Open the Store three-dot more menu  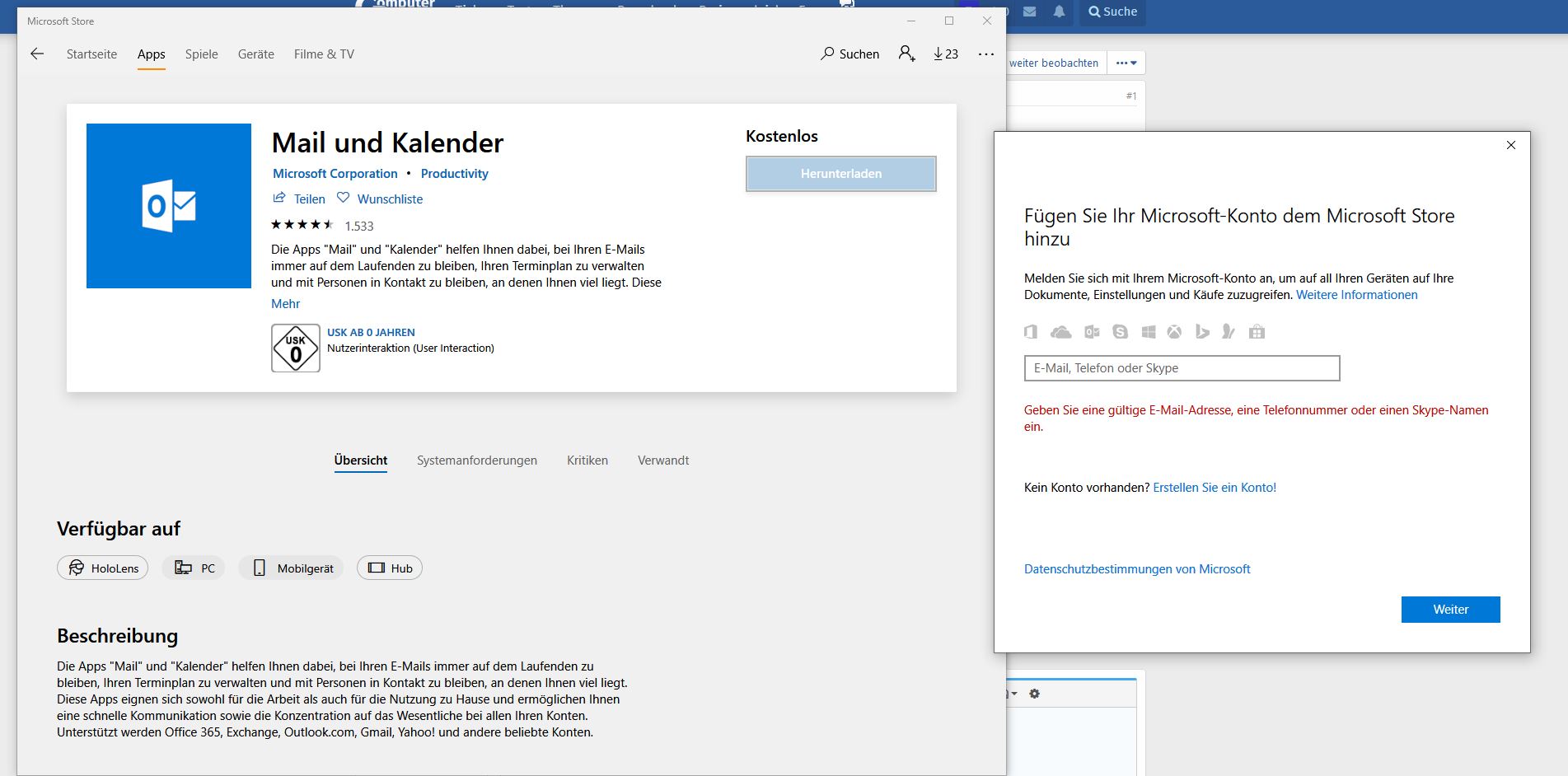tap(985, 54)
